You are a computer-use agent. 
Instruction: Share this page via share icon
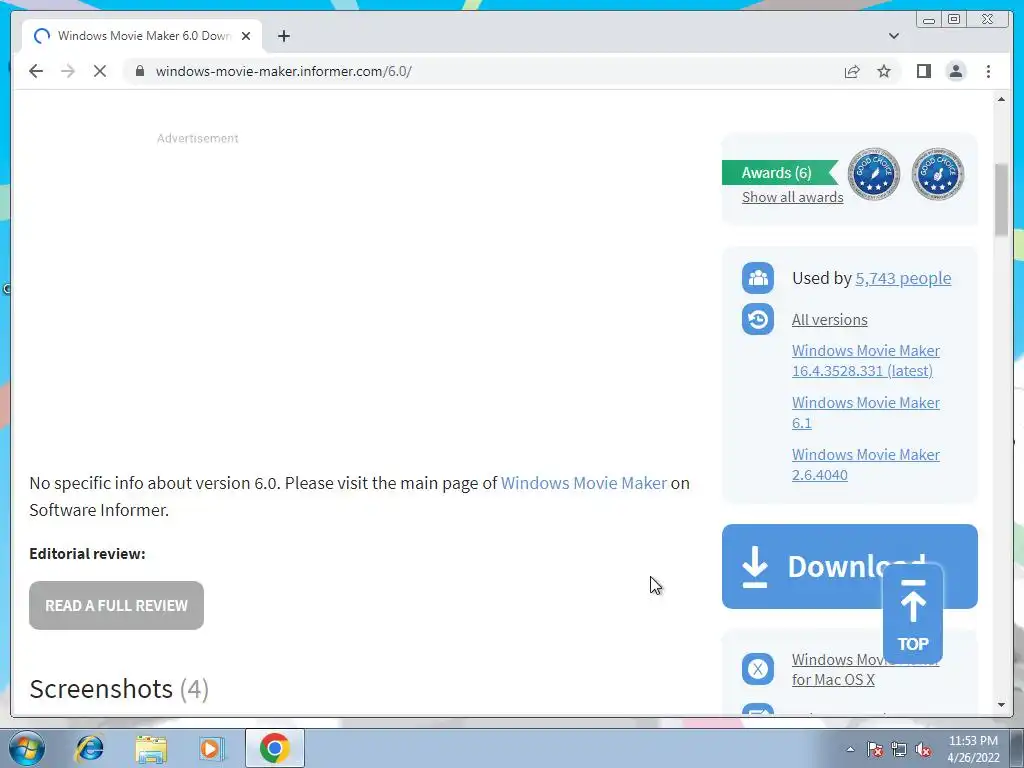852,71
